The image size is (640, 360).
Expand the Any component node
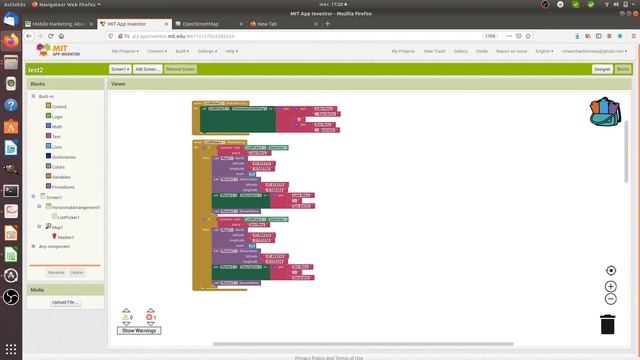33,246
